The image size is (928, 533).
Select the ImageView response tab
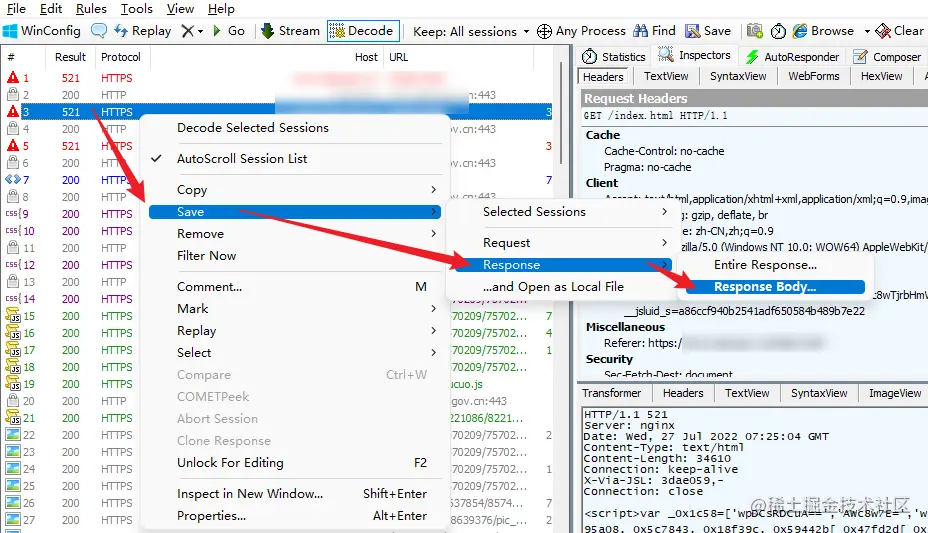click(x=895, y=393)
